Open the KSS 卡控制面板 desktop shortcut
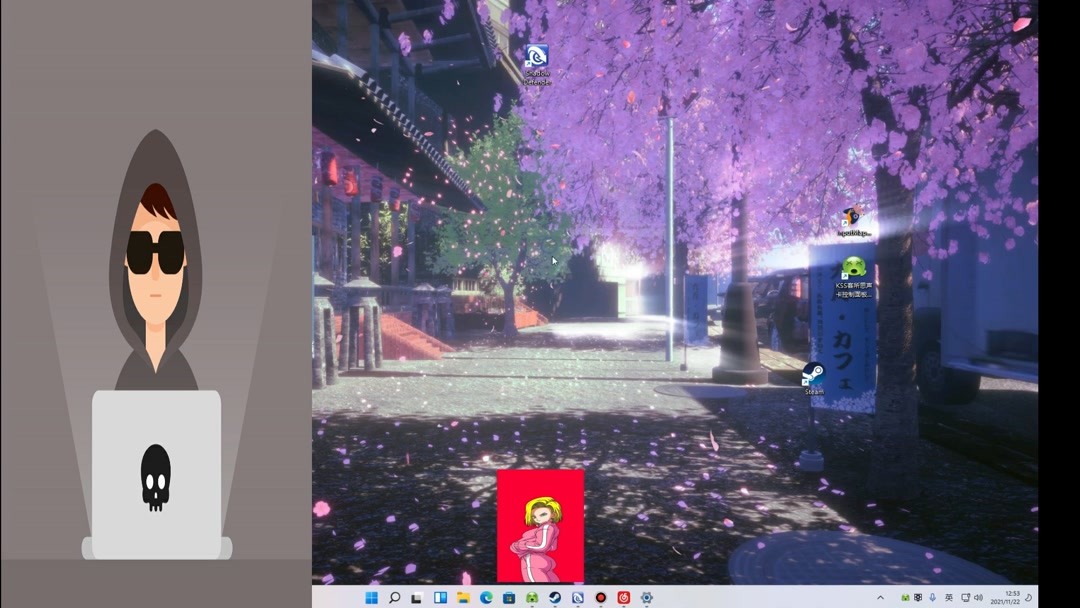Screen dimensions: 1080x608 pyautogui.click(x=855, y=270)
